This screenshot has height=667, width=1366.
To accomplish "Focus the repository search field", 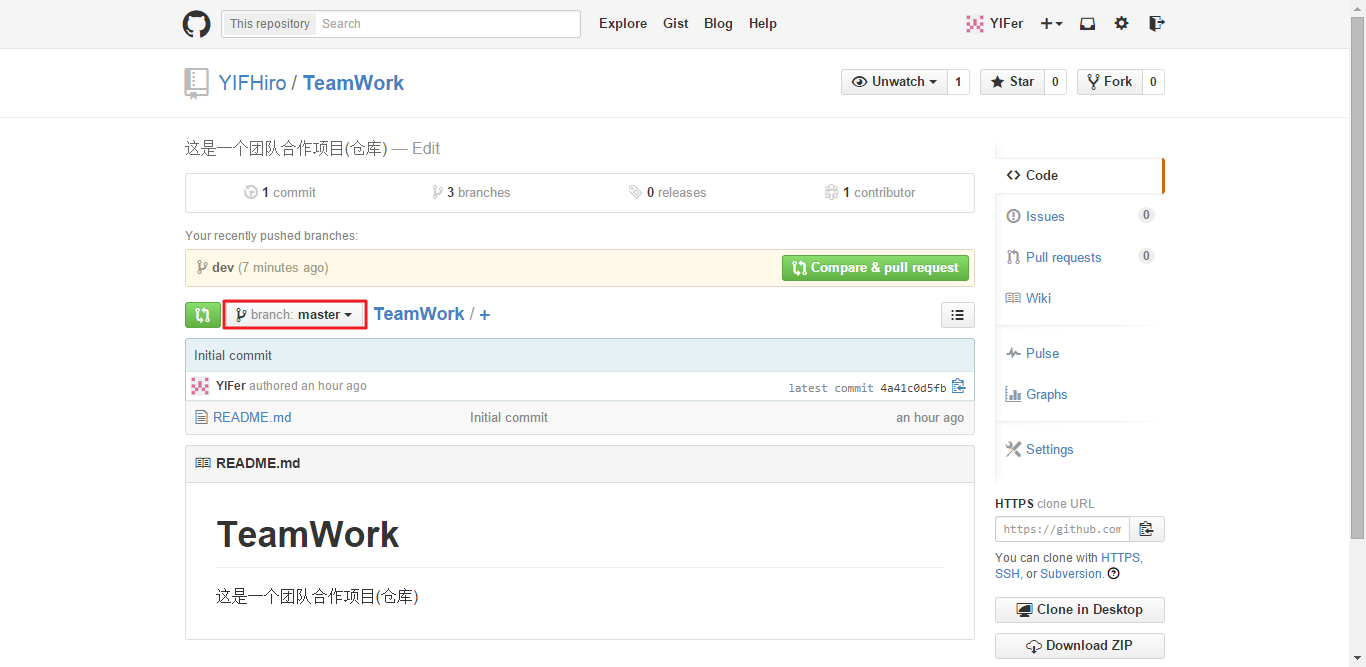I will pos(447,24).
